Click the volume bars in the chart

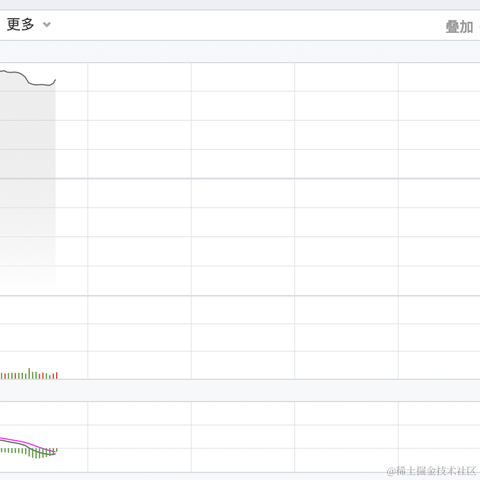click(x=29, y=374)
